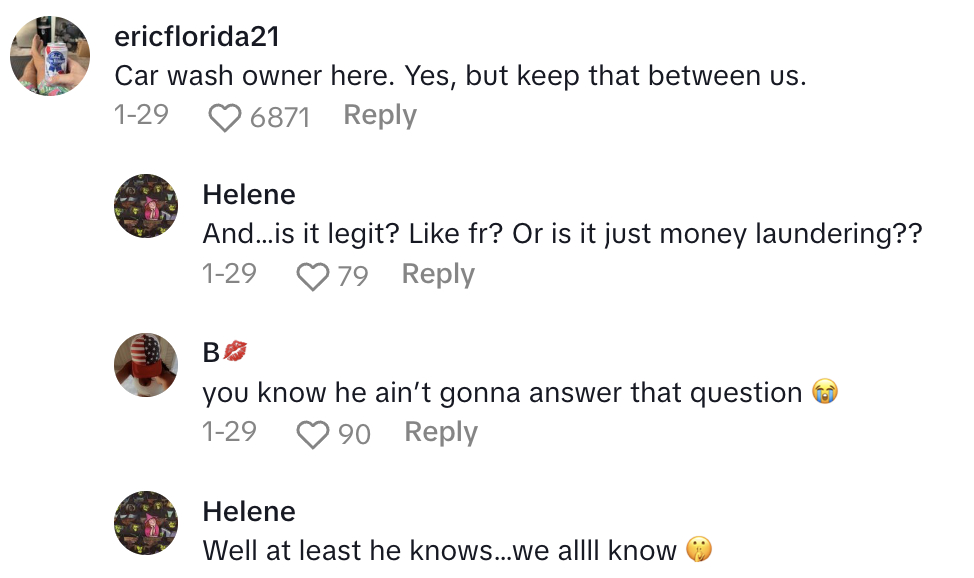Reply to B's comment
Screen dimensions: 974x578
(x=441, y=432)
